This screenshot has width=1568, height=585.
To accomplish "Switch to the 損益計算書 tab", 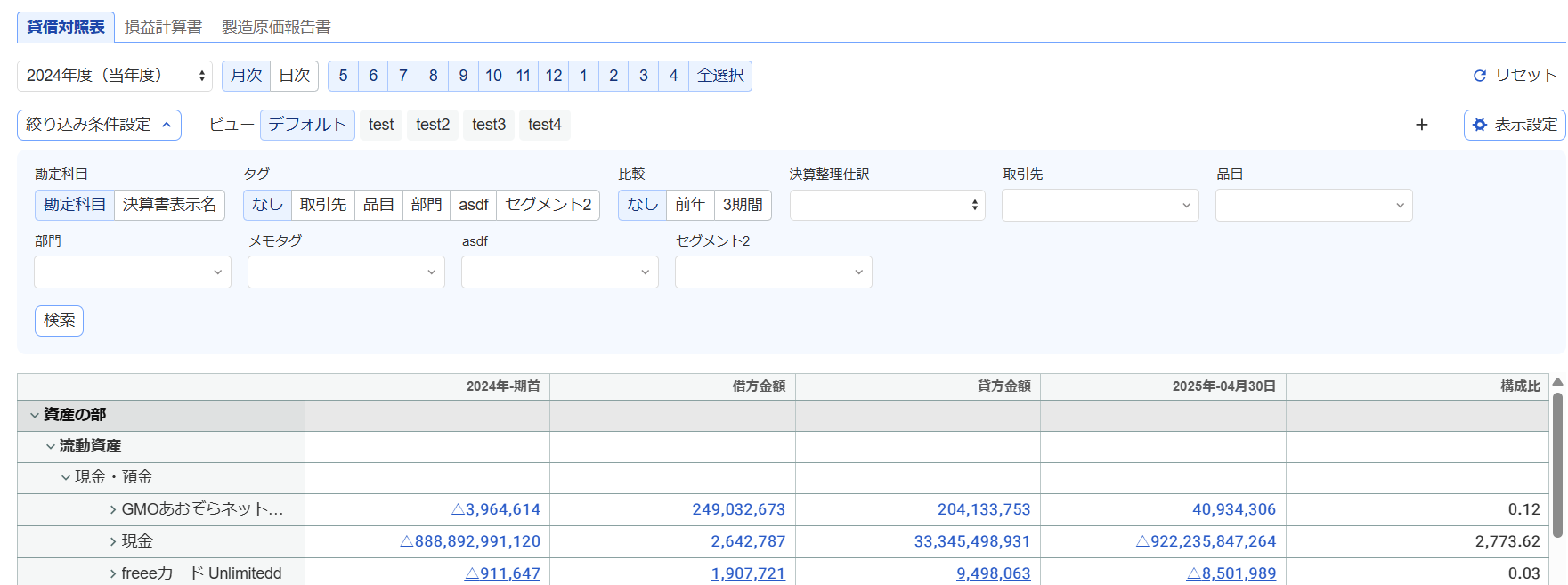I will (x=163, y=27).
